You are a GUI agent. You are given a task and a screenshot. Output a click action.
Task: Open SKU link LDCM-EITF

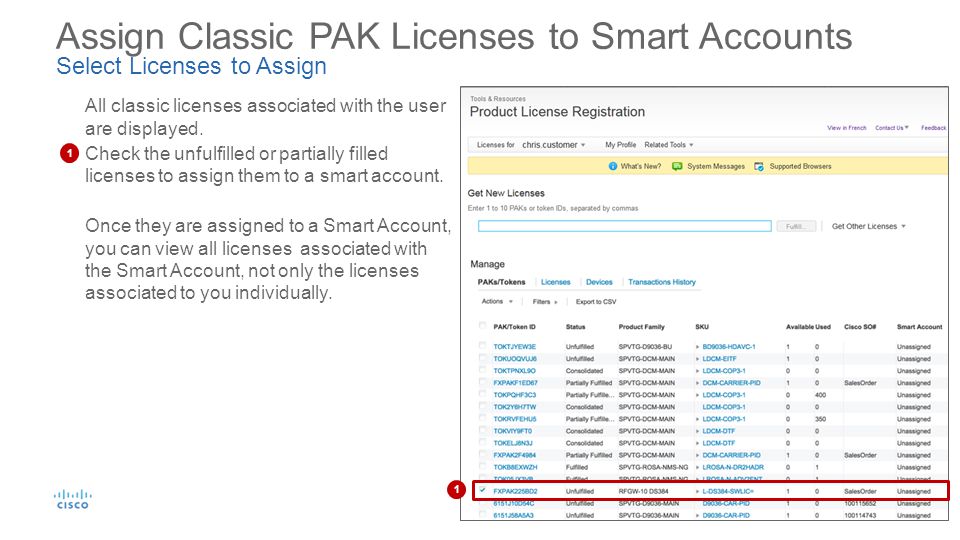[719, 359]
